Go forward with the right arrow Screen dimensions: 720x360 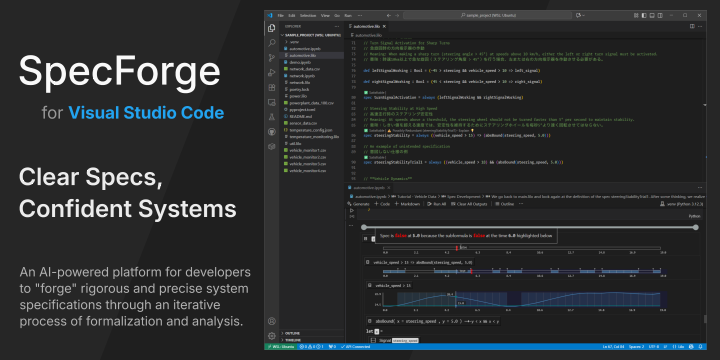[x=398, y=15]
